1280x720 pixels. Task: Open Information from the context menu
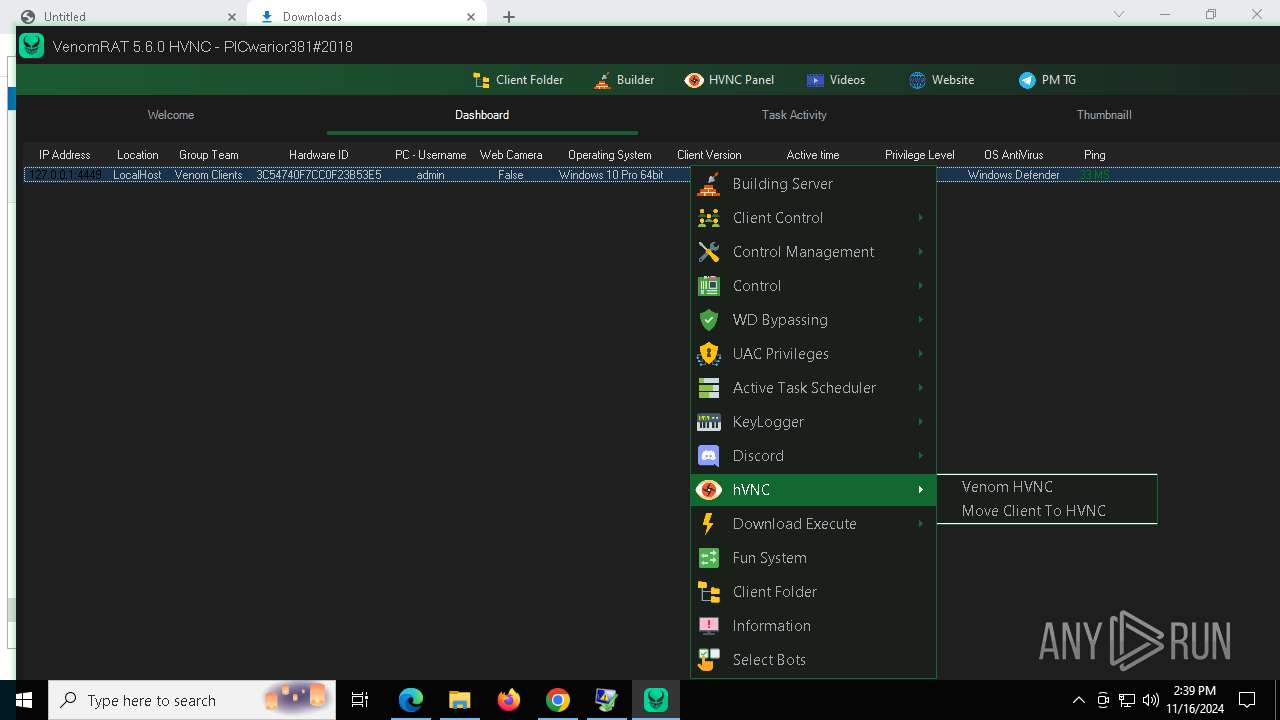(x=813, y=626)
